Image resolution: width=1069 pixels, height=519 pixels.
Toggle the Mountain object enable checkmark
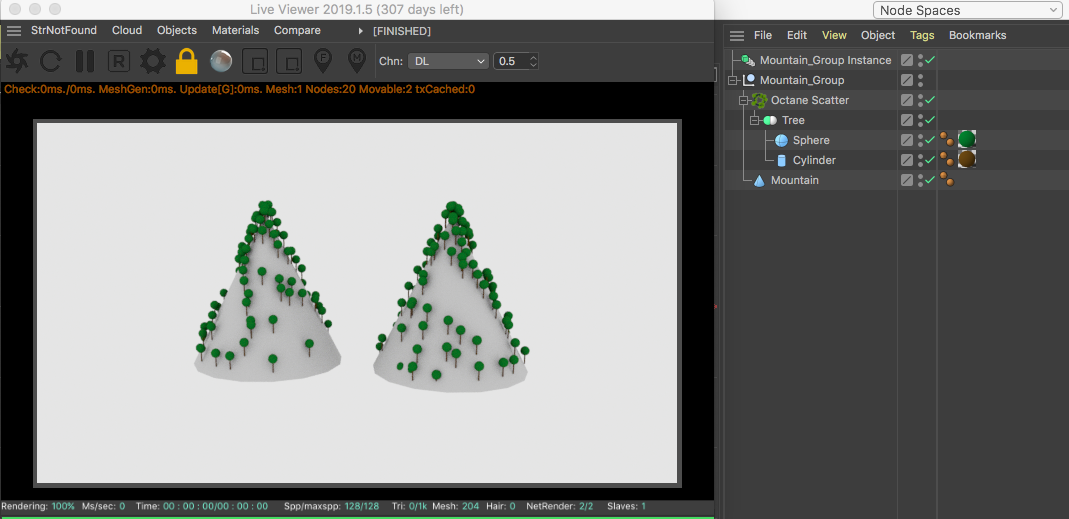930,180
